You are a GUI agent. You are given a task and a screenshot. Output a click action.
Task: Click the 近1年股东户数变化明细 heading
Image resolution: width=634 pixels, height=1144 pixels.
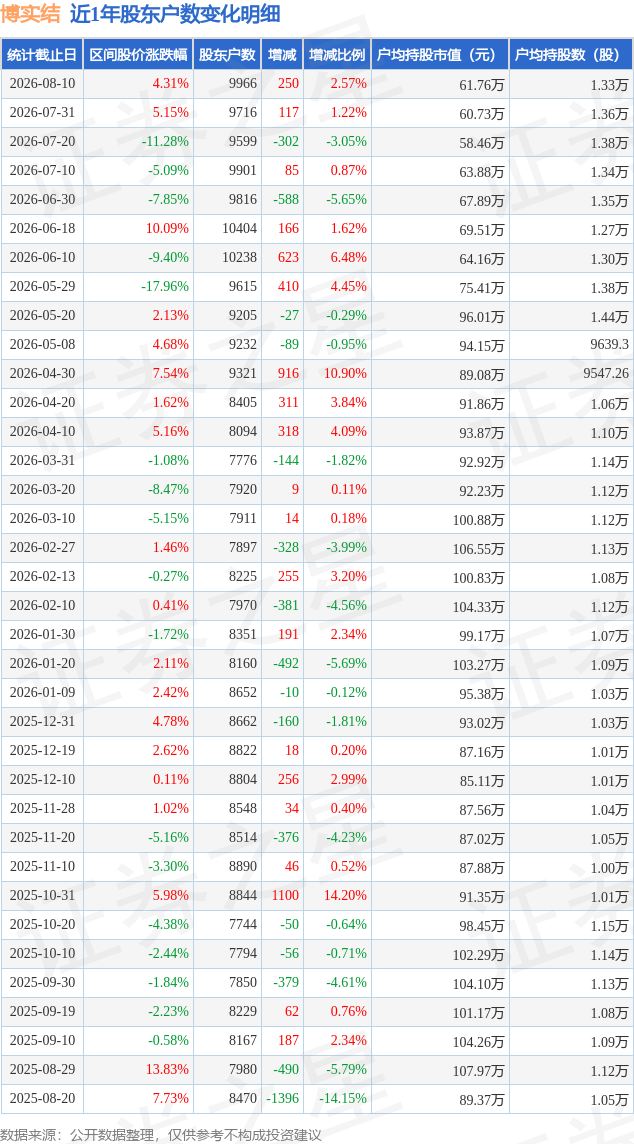tap(175, 15)
